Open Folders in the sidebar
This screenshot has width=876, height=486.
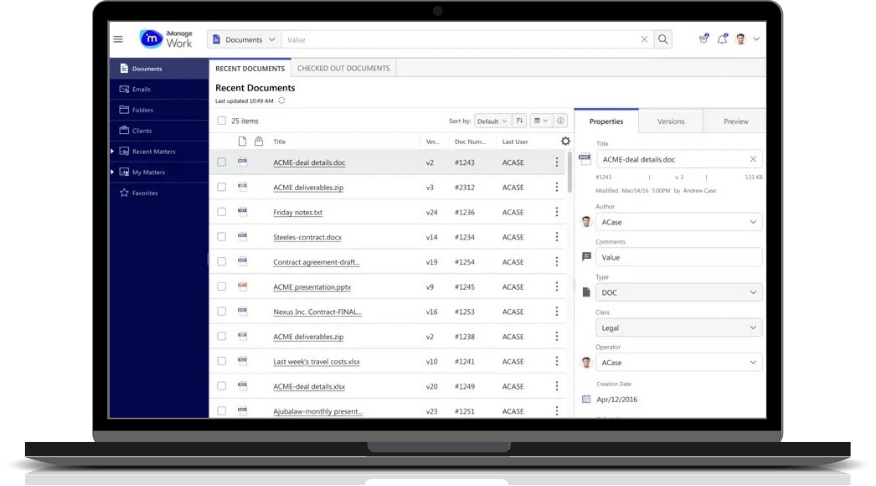click(159, 110)
